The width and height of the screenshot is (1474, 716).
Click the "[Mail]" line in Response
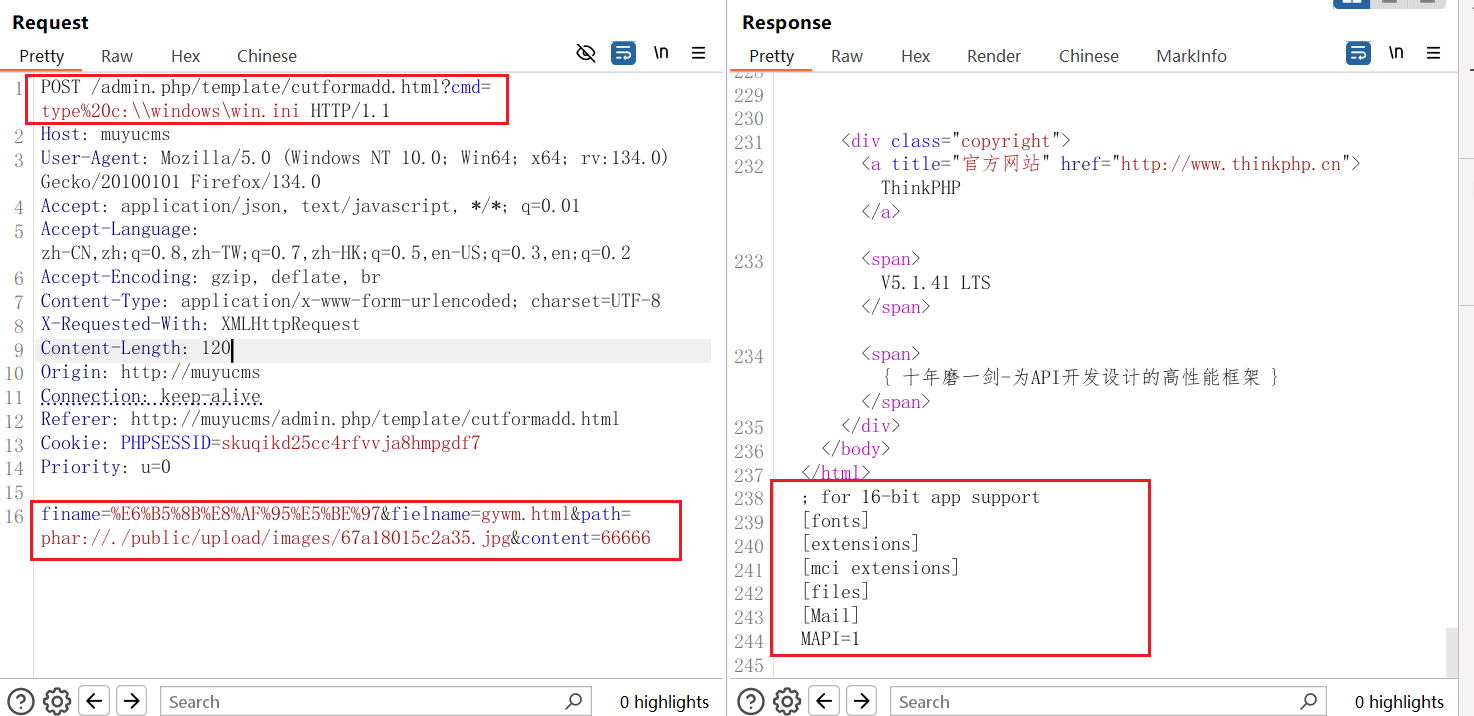[830, 615]
